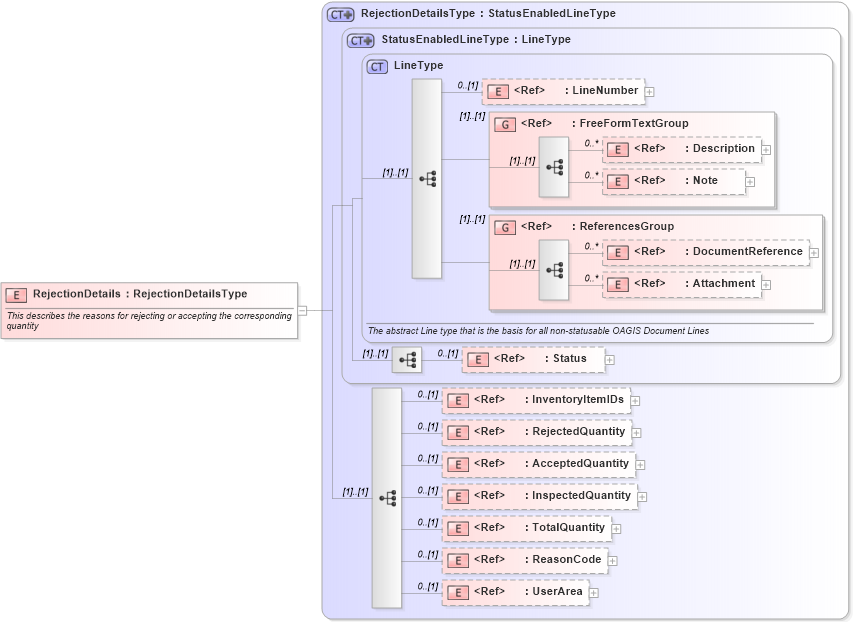Select the E icon on the ReasonCode element
Image resolution: width=853 pixels, height=622 pixels.
point(458,560)
